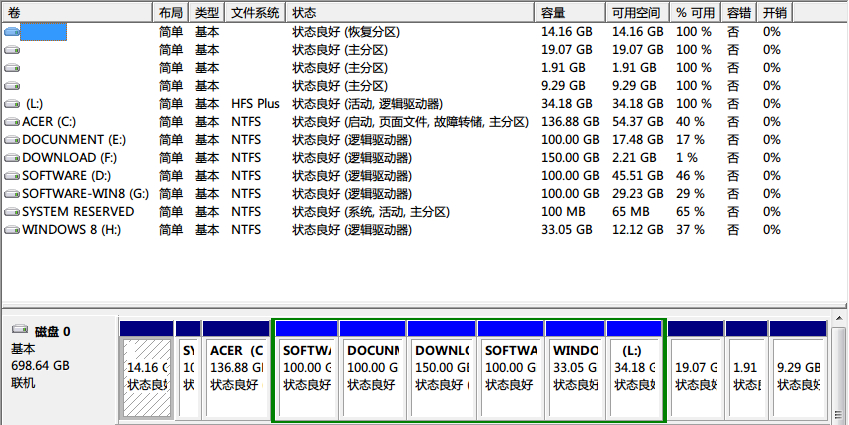Screen dimensions: 849x425
Task: Click the drive icon of the (L:) volume
Action: (x=12, y=104)
